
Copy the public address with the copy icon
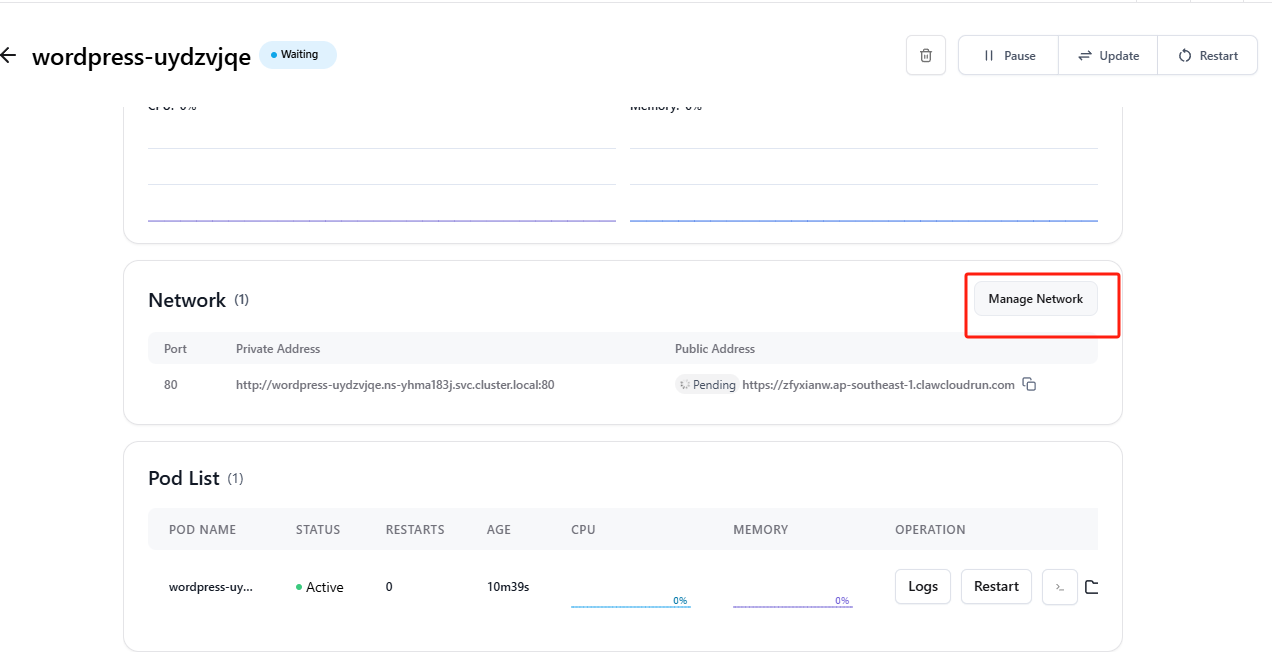tap(1029, 385)
